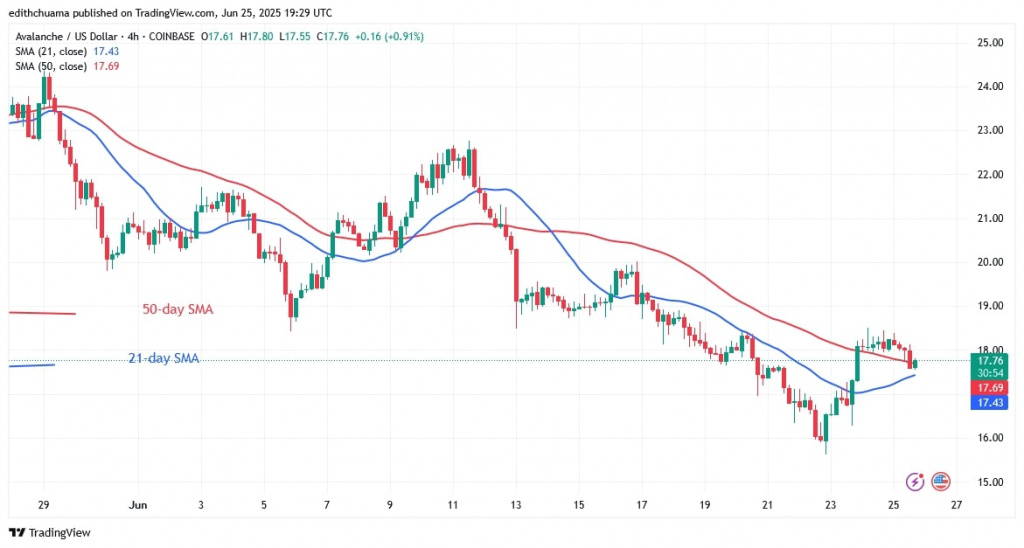Click the 21-day SMA text annotation
The height and width of the screenshot is (548, 1024).
click(x=163, y=358)
